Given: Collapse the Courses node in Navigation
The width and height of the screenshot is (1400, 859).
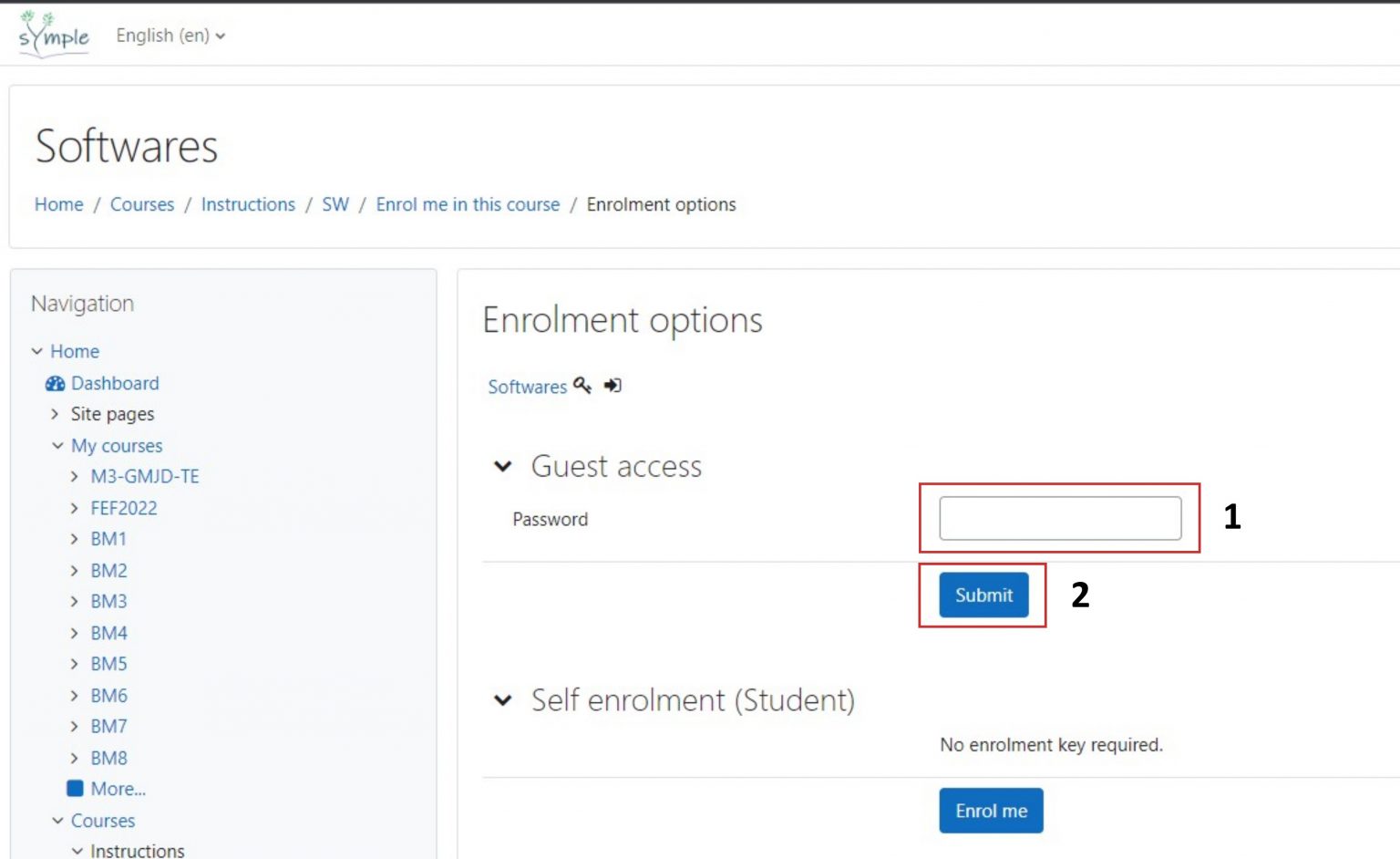Looking at the screenshot, I should 57,821.
